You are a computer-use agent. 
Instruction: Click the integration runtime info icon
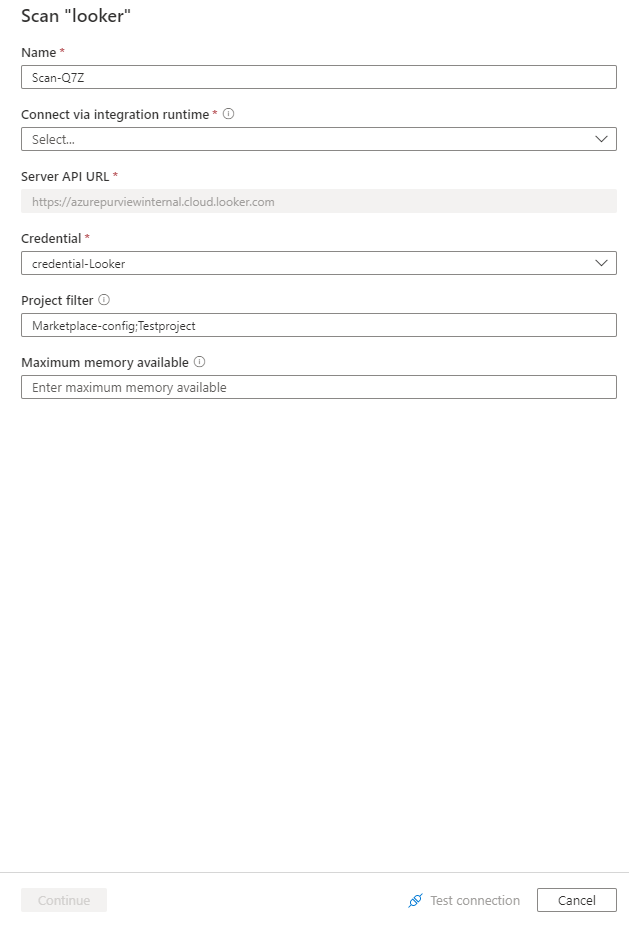229,114
